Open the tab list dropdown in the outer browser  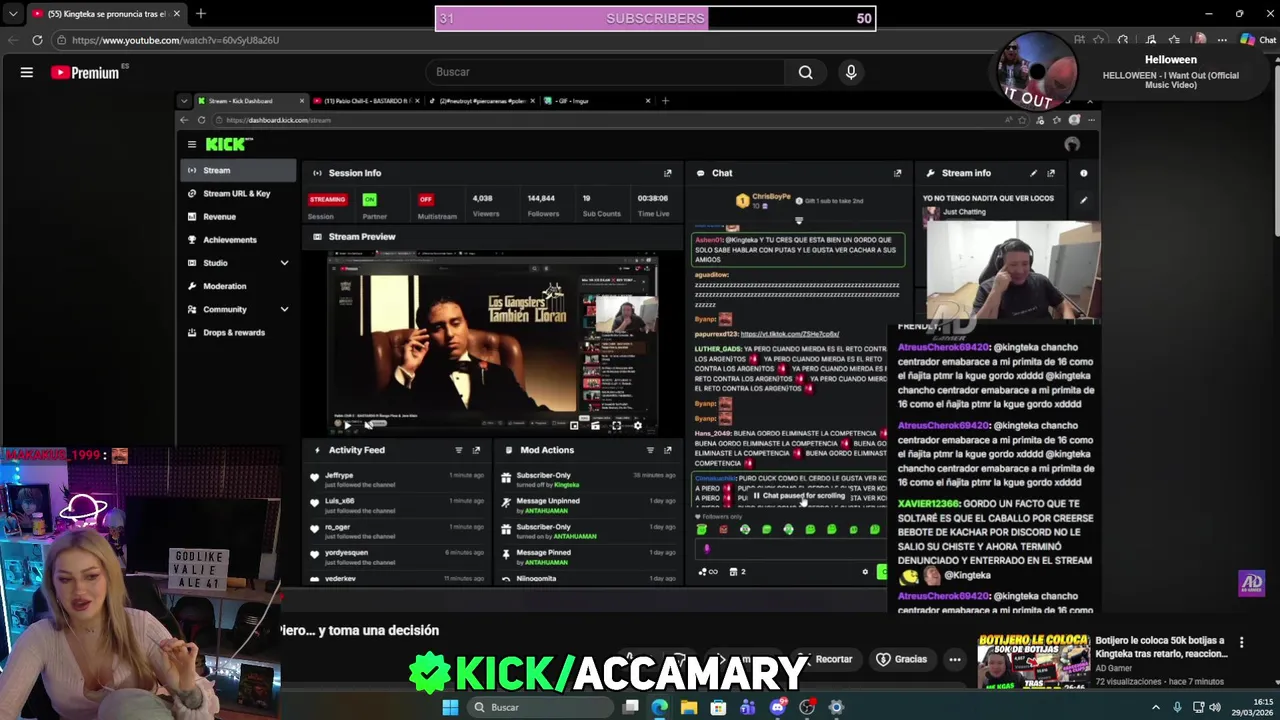(x=13, y=14)
